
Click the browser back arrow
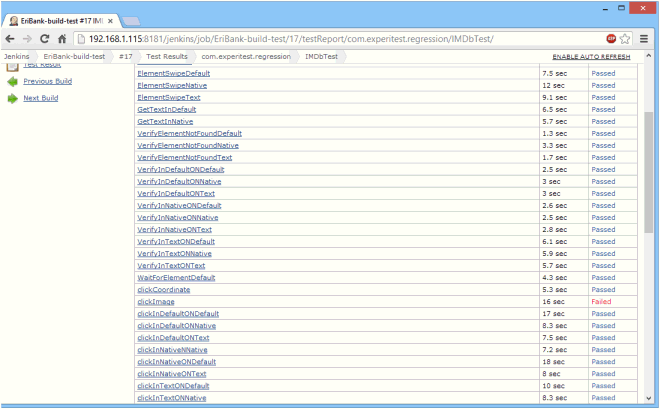coord(11,38)
